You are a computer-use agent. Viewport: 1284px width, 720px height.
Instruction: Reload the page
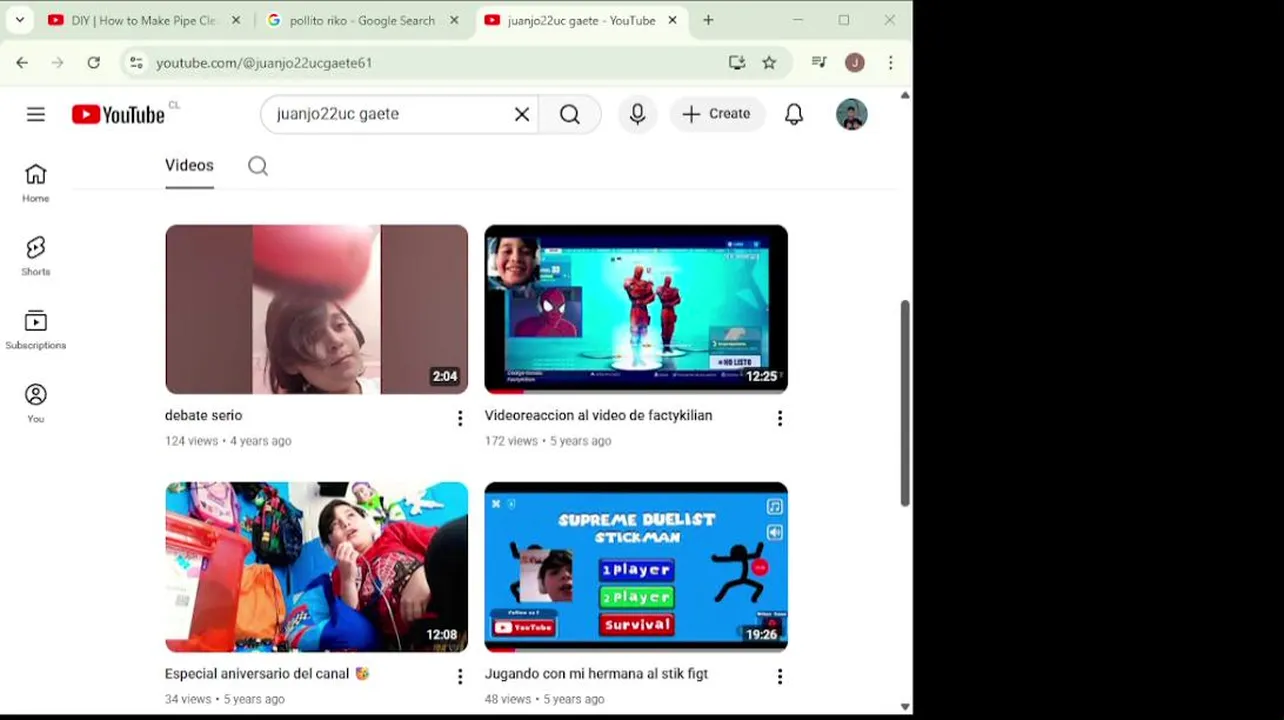tap(93, 62)
